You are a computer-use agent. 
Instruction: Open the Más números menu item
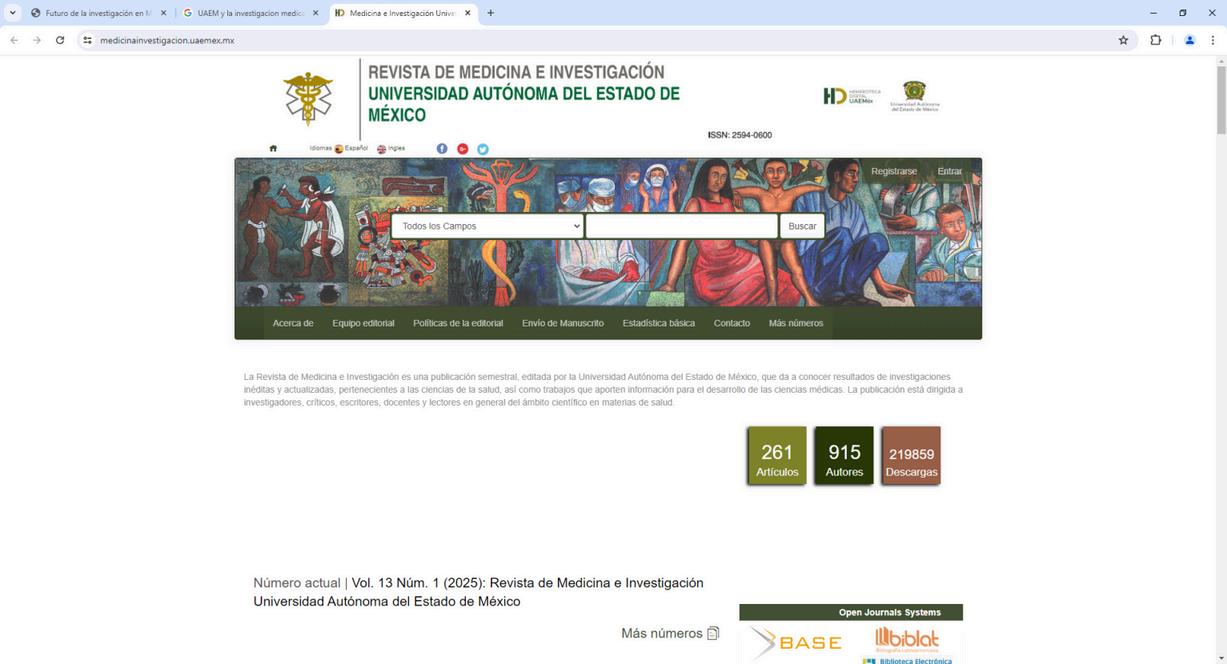pos(796,323)
